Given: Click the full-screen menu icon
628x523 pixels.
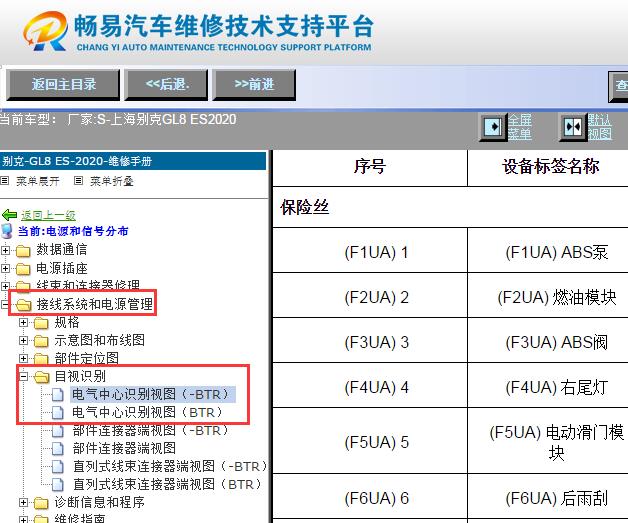Looking at the screenshot, I should coord(493,127).
